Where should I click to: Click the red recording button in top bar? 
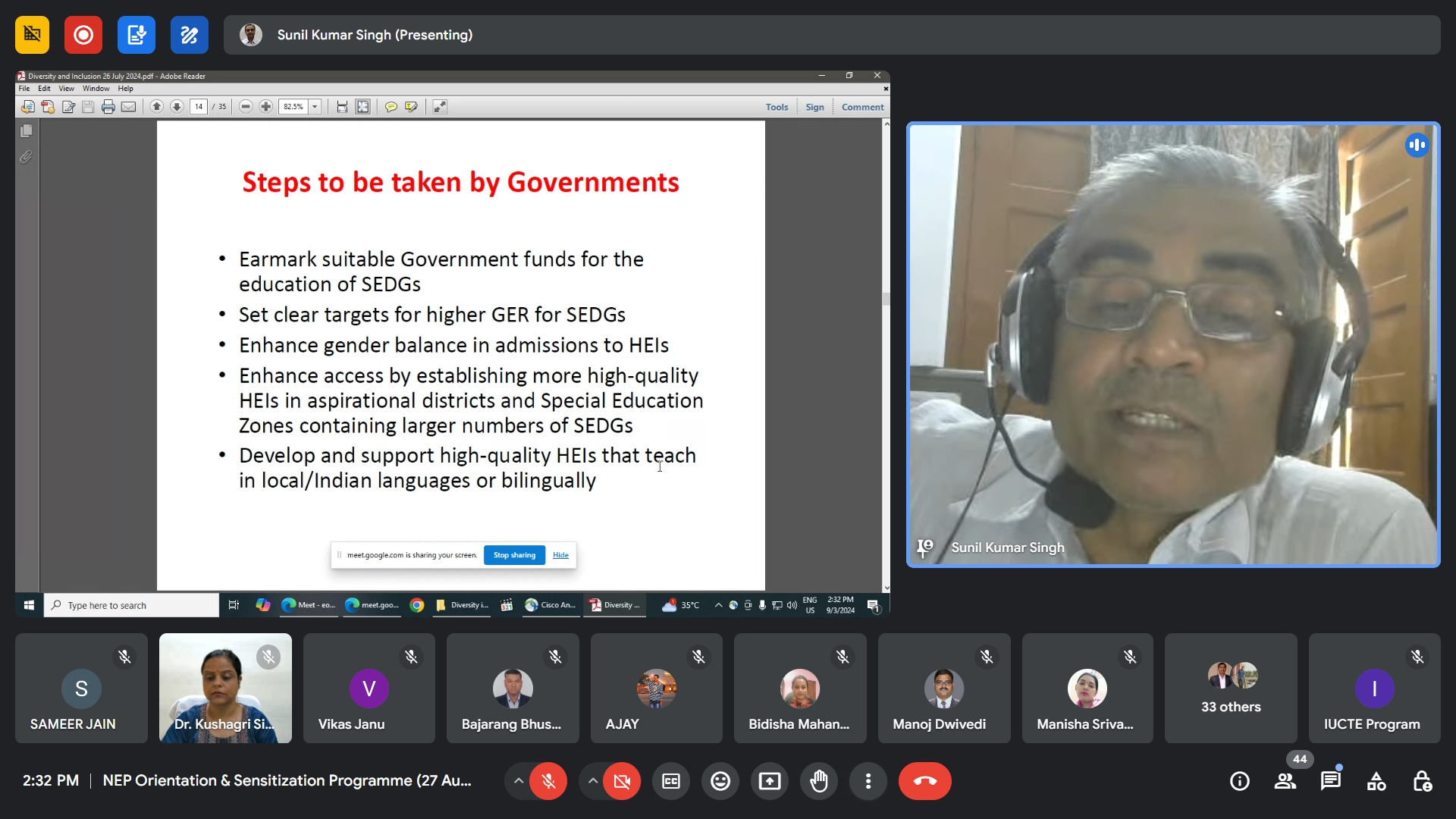pyautogui.click(x=83, y=35)
